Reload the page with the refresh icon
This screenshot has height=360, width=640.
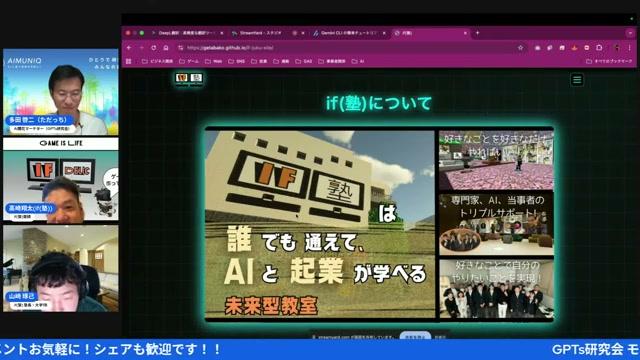pyautogui.click(x=153, y=48)
